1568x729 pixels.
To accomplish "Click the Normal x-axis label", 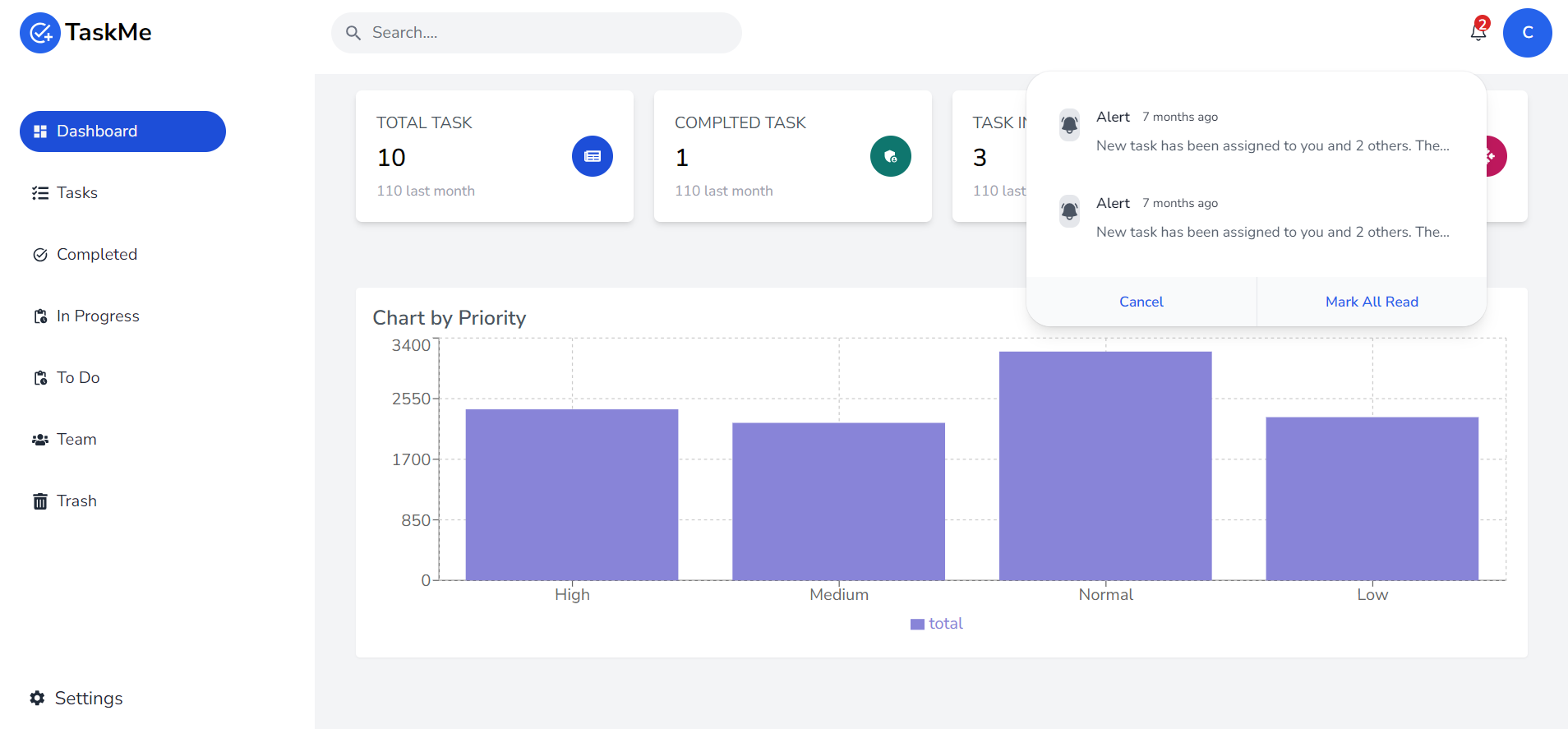I will 1105,594.
